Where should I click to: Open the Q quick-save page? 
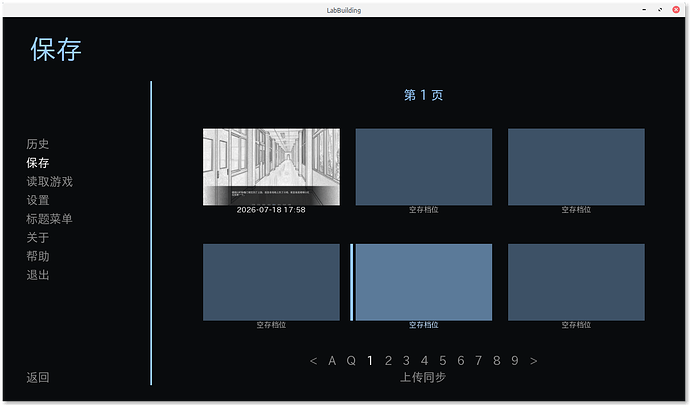click(x=351, y=361)
